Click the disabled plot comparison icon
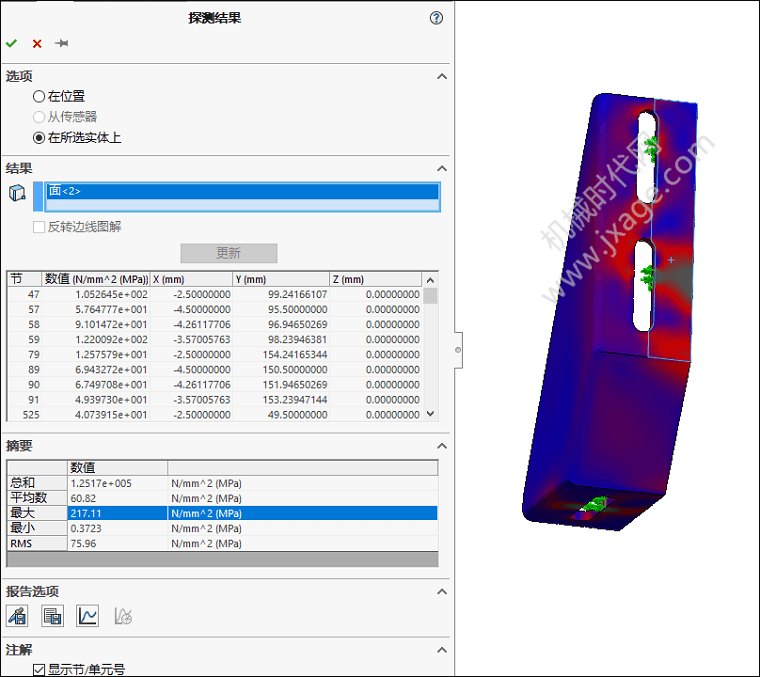Image resolution: width=760 pixels, height=677 pixels. pyautogui.click(x=123, y=616)
